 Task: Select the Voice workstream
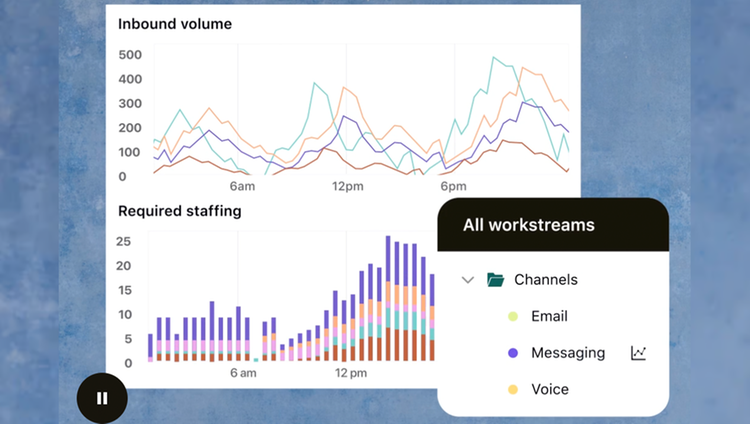coord(550,390)
